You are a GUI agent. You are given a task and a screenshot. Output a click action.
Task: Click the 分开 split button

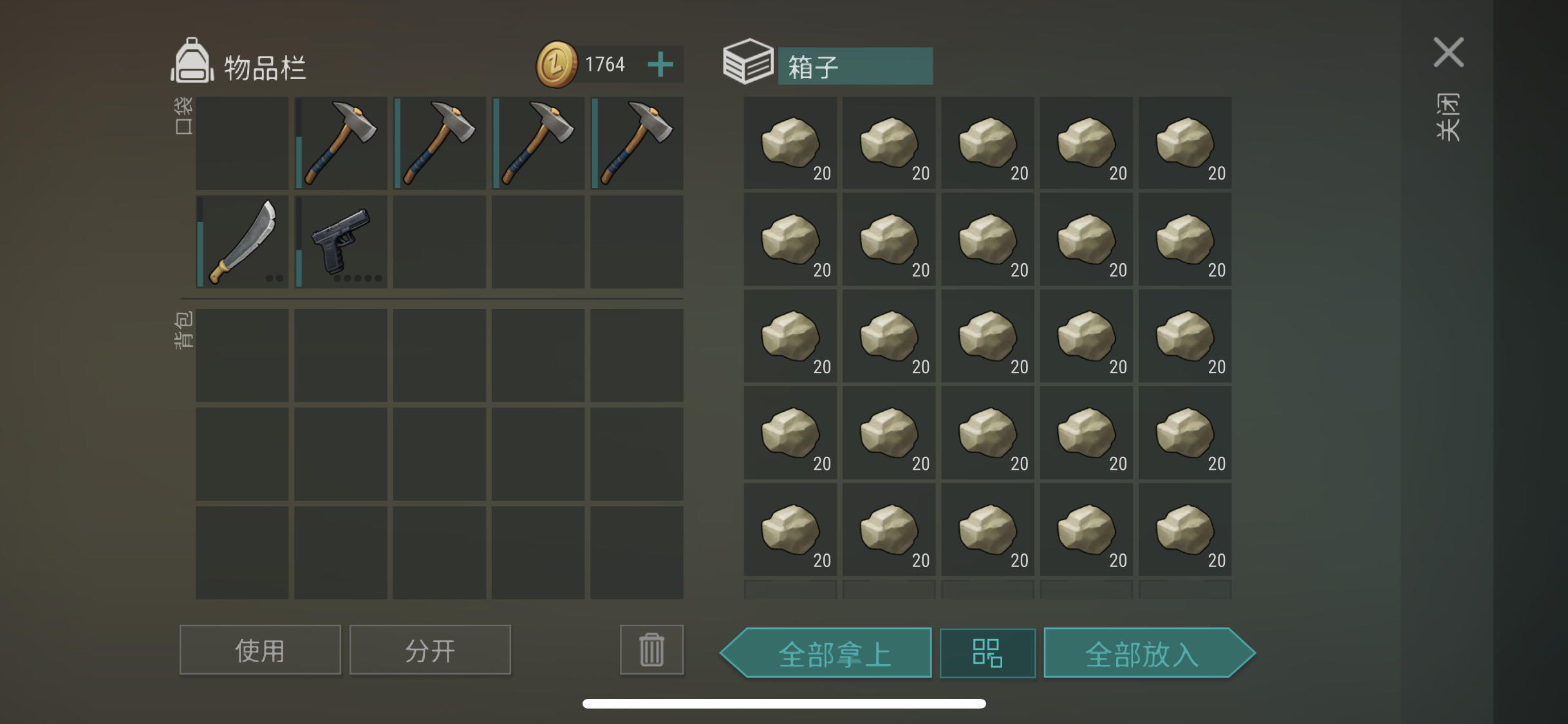click(x=430, y=650)
